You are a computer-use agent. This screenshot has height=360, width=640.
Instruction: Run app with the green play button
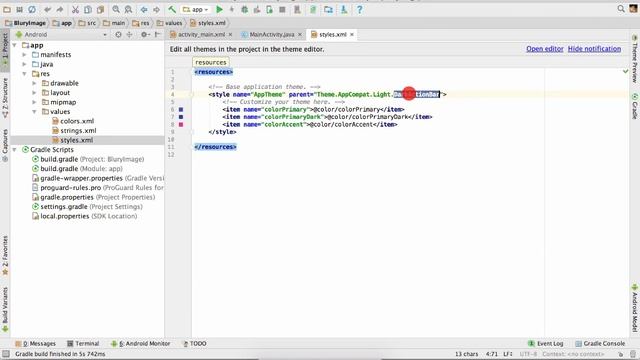[x=219, y=9]
